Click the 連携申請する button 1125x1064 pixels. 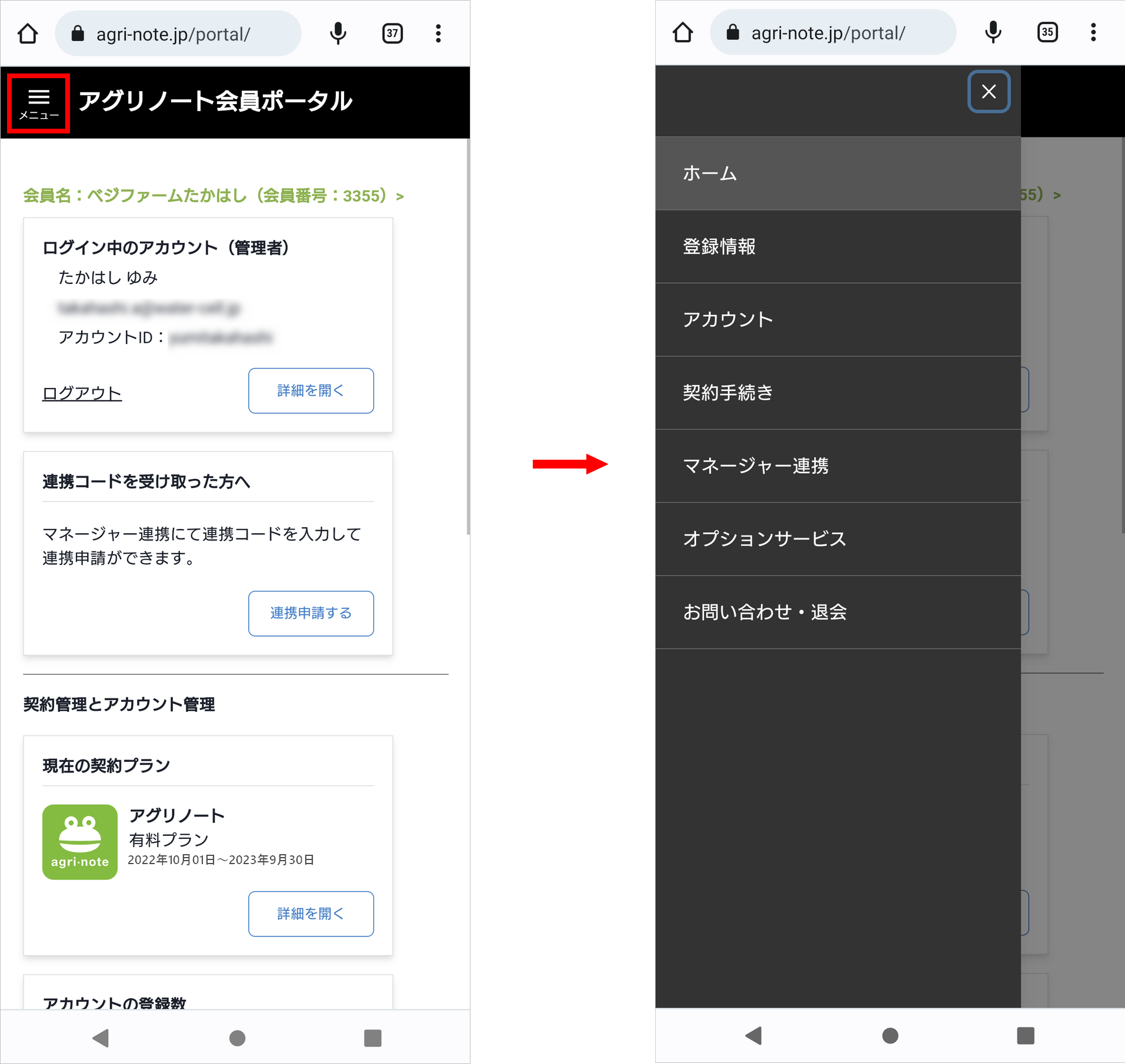click(311, 614)
